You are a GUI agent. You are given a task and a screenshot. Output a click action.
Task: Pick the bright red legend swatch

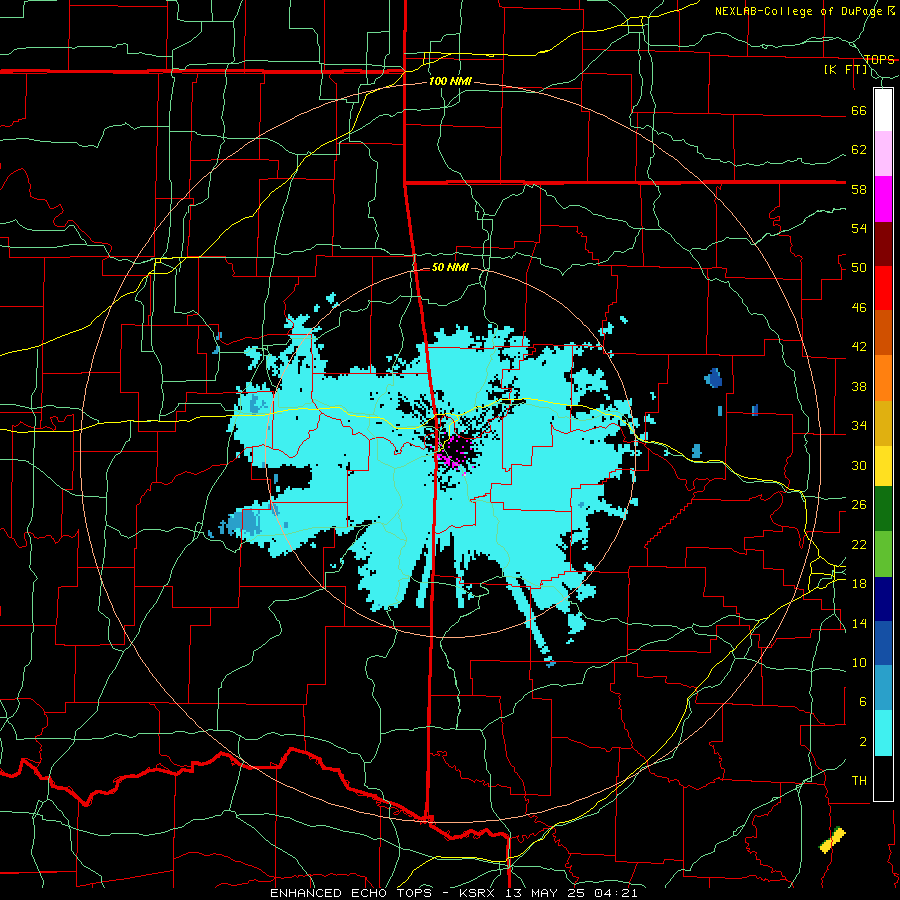coord(883,288)
